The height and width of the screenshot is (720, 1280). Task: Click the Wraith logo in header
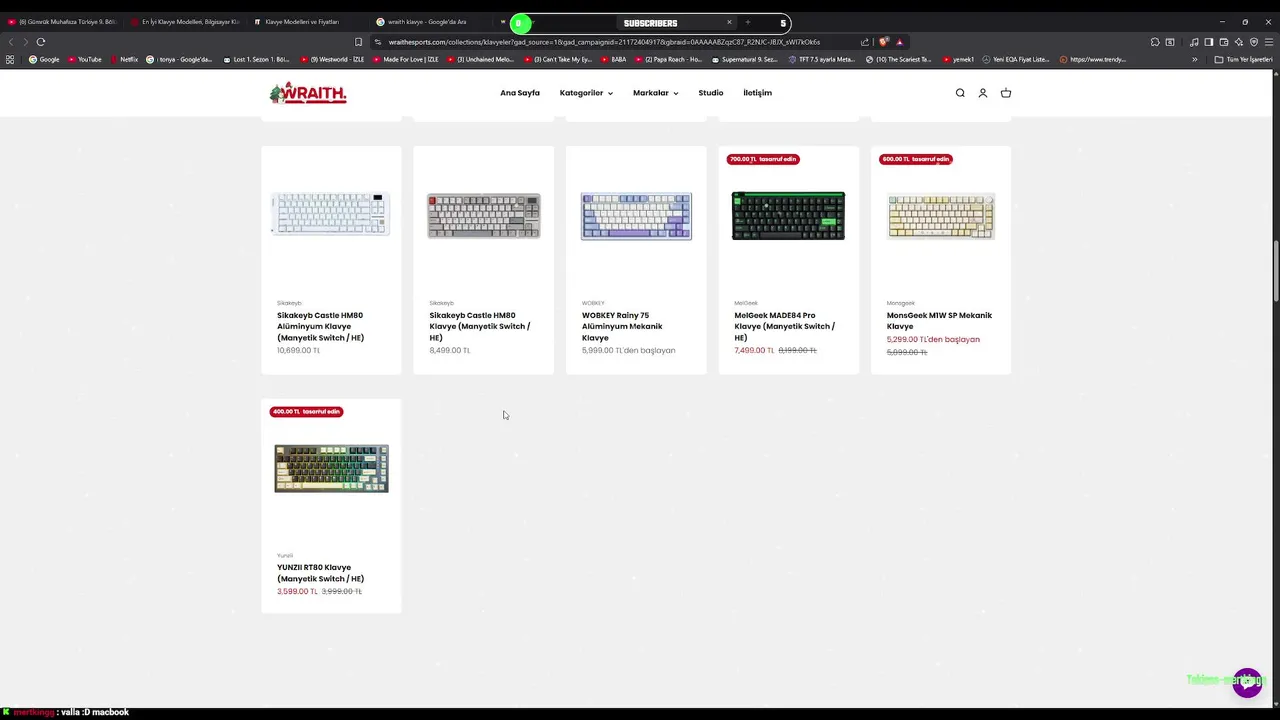tap(308, 93)
